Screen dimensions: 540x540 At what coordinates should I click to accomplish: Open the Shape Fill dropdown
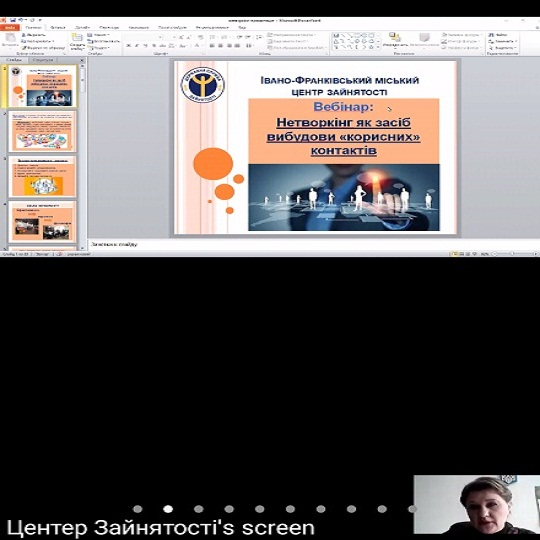coord(463,35)
